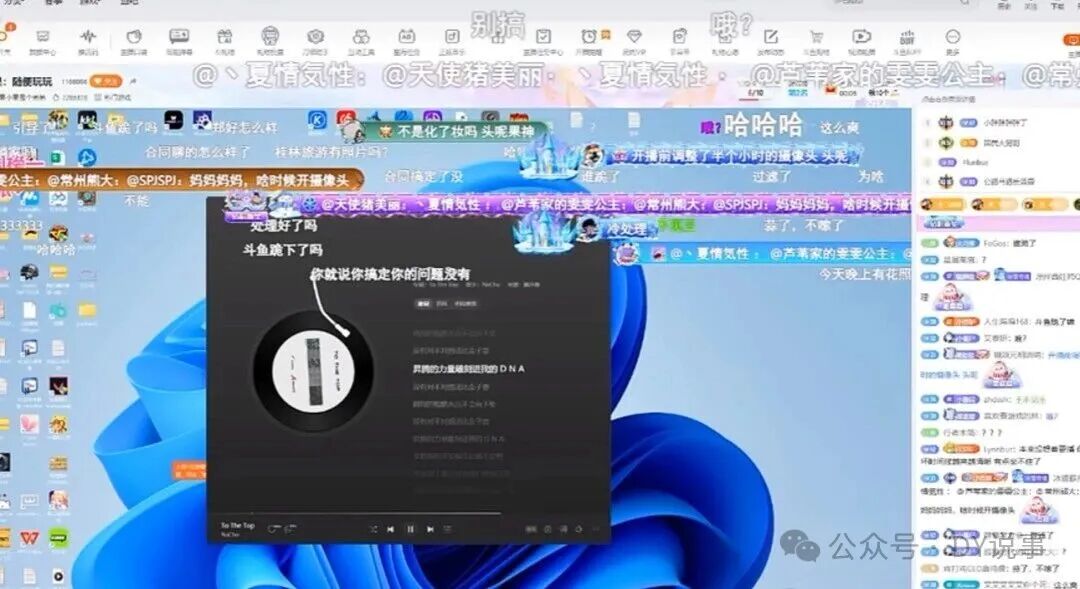Click the equalizer bars icon in top toolbar
The image size is (1080, 589).
coord(907,37)
